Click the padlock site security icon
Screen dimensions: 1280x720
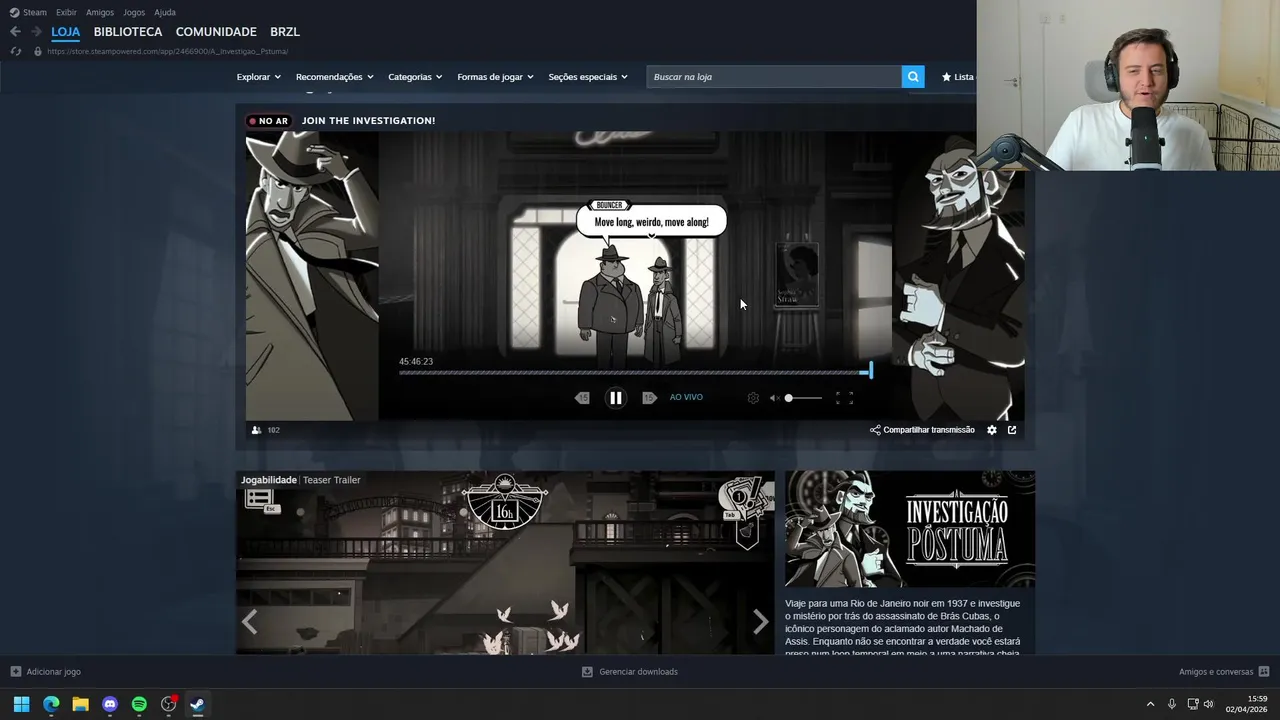(x=38, y=51)
